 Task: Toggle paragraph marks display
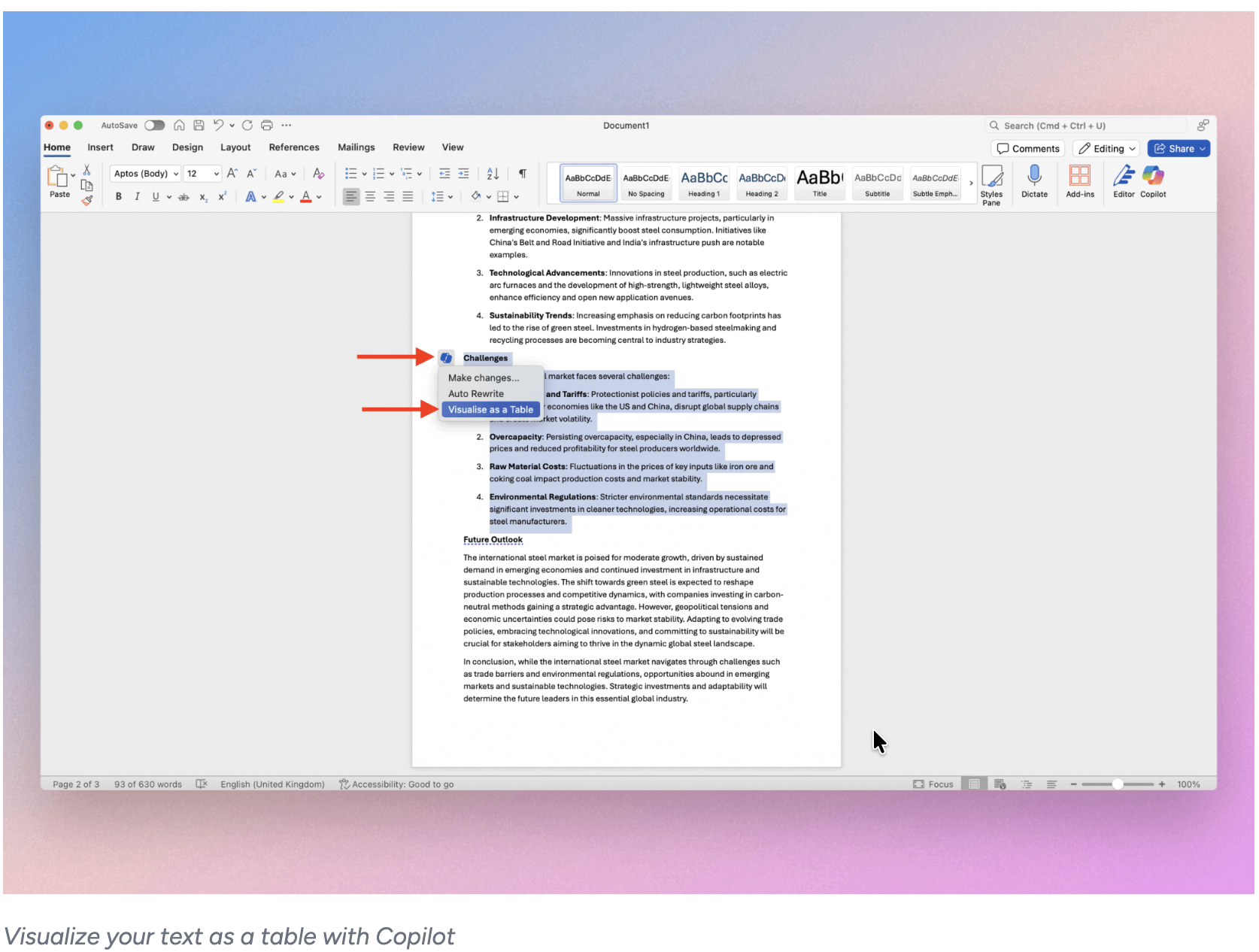522,174
